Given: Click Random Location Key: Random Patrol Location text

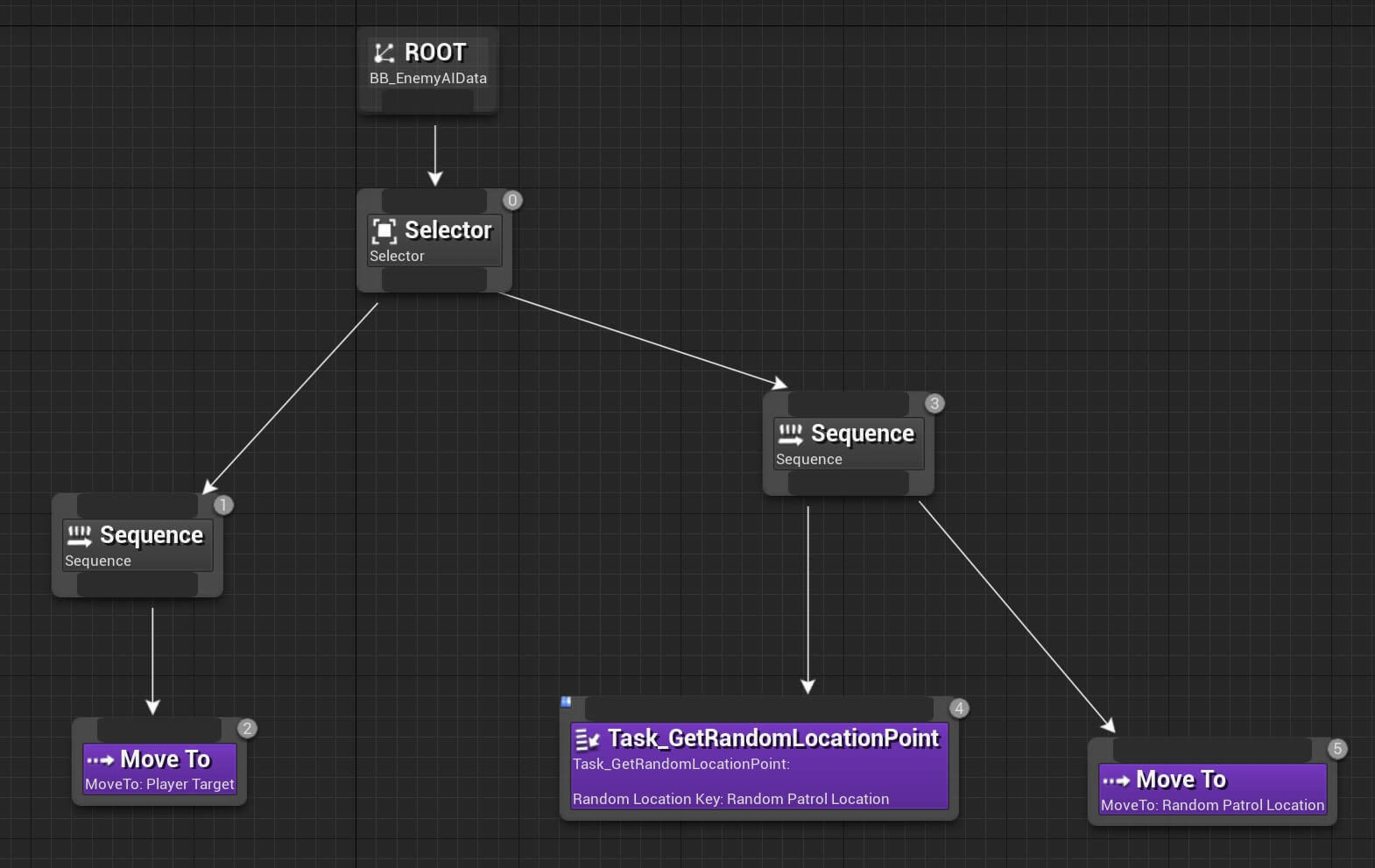Looking at the screenshot, I should pyautogui.click(x=730, y=799).
